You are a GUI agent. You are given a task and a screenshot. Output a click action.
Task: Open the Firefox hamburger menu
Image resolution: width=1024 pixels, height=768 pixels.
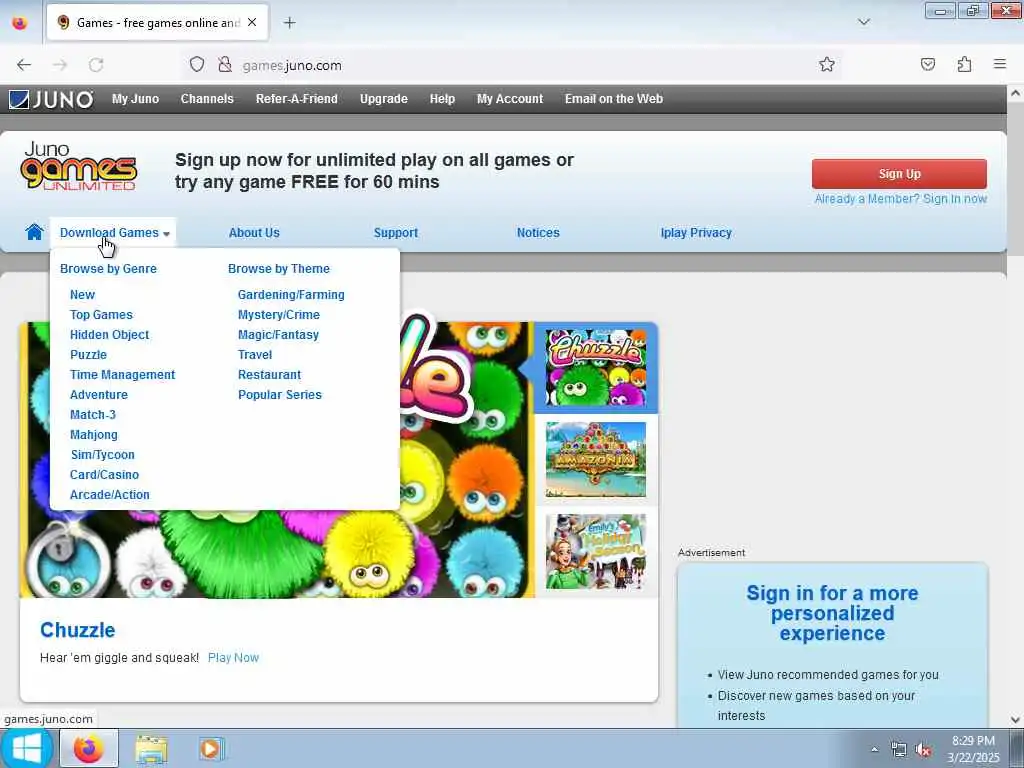pos(1000,64)
